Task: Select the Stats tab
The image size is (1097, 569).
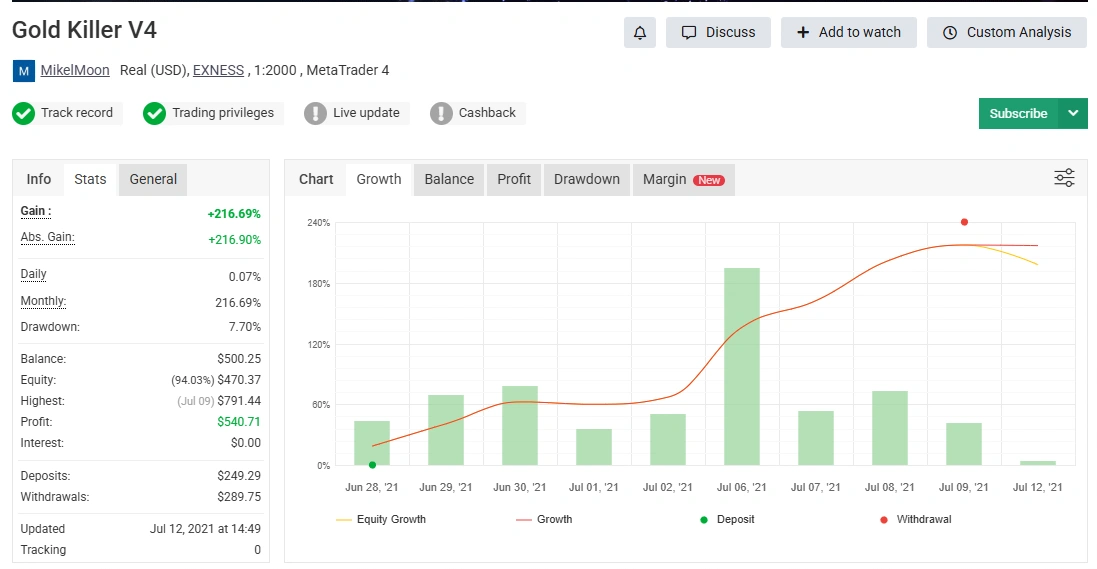Action: [90, 179]
